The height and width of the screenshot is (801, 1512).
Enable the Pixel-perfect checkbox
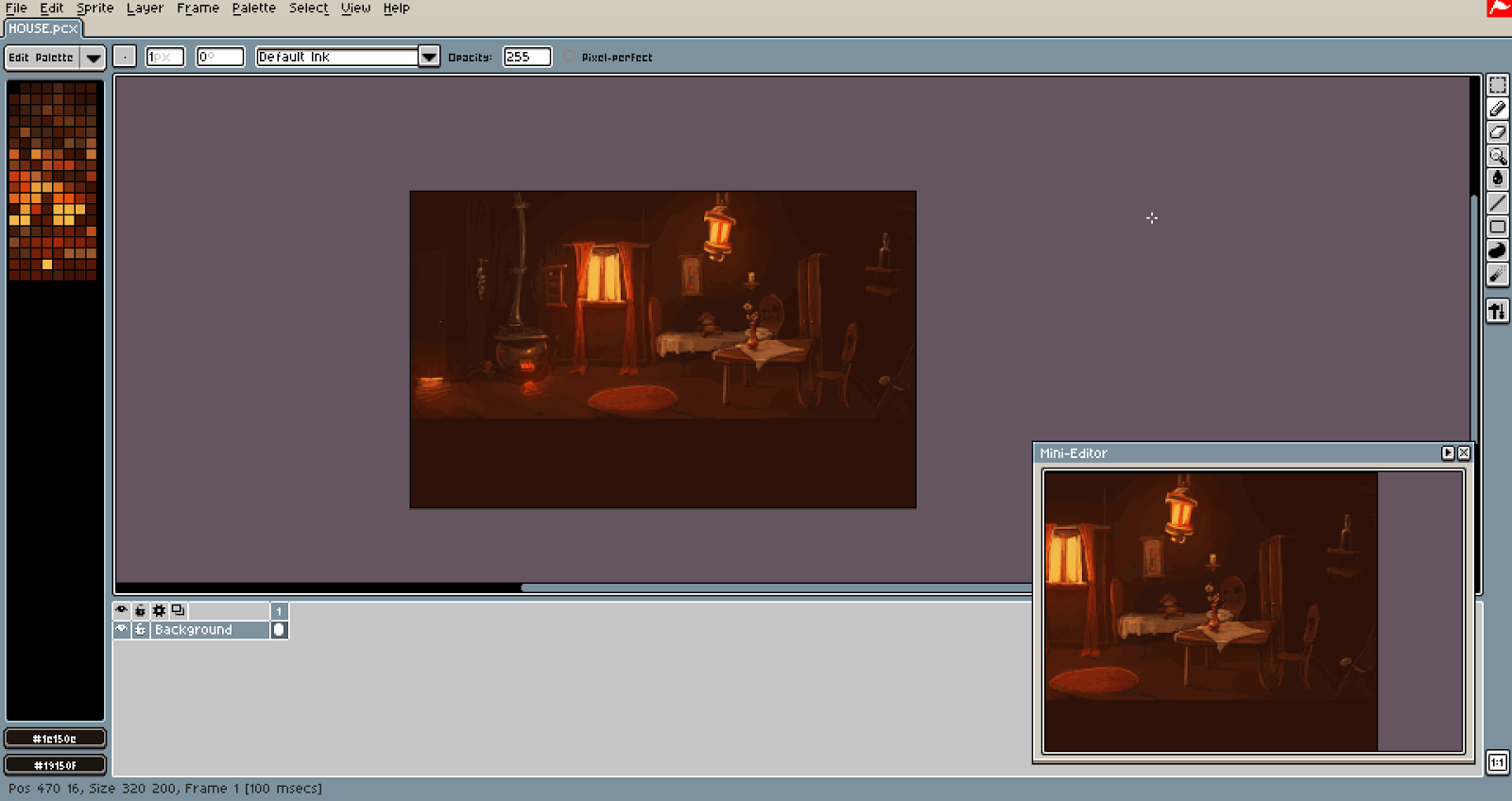(570, 58)
